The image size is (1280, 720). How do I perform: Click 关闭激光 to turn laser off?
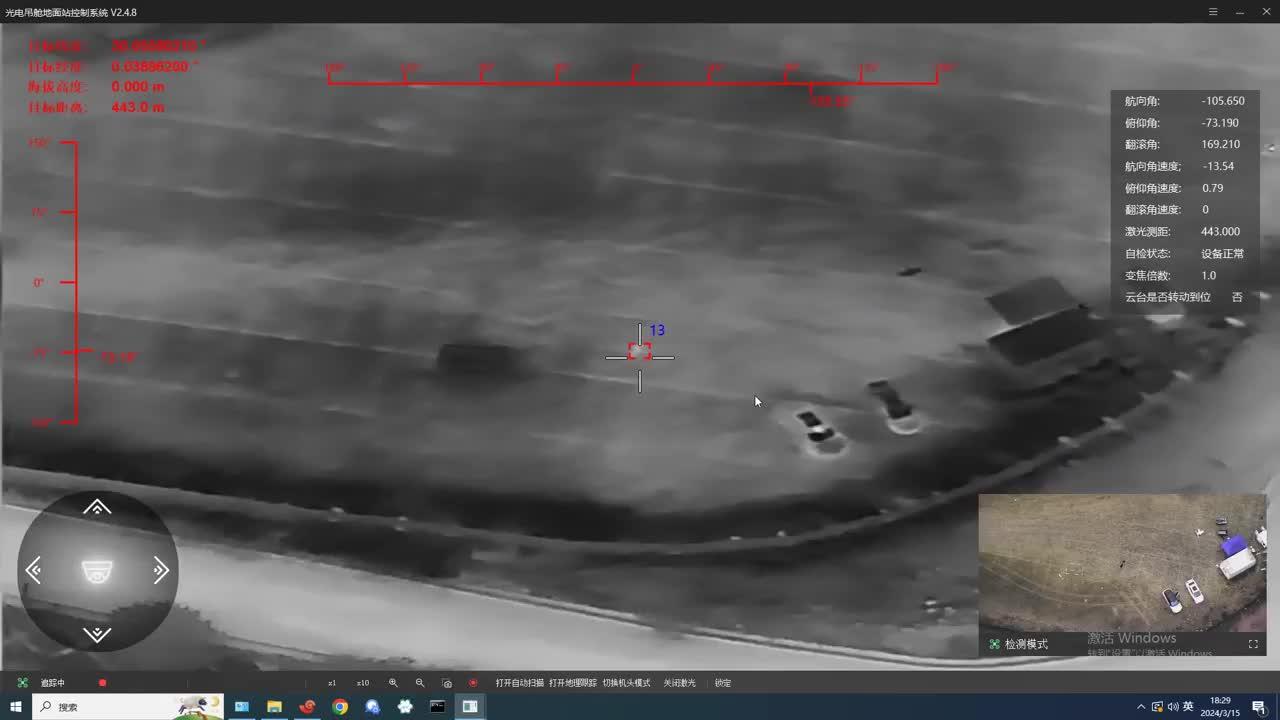tap(680, 683)
